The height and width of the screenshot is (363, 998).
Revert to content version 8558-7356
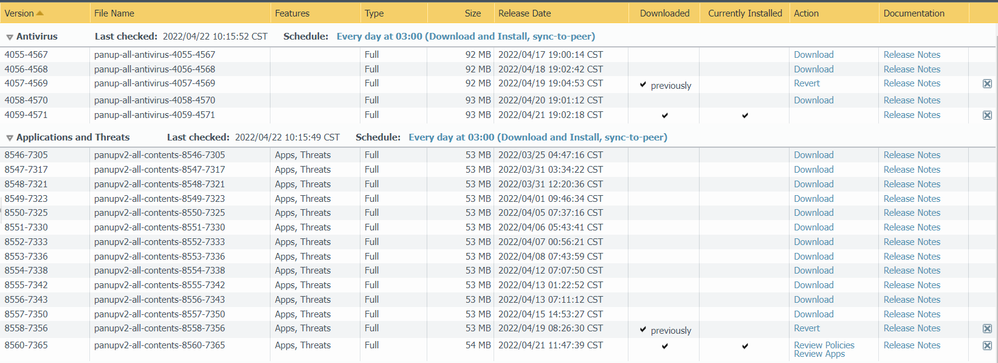(x=806, y=329)
